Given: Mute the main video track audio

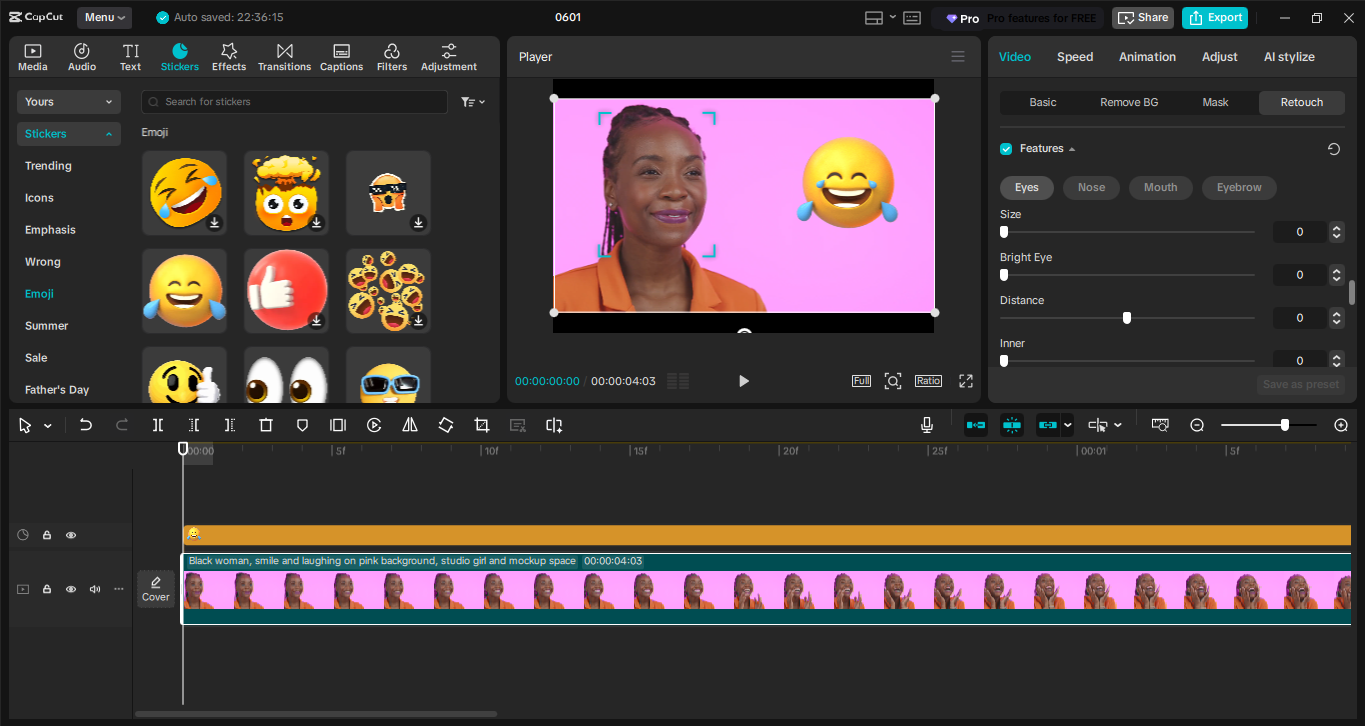Looking at the screenshot, I should (95, 589).
